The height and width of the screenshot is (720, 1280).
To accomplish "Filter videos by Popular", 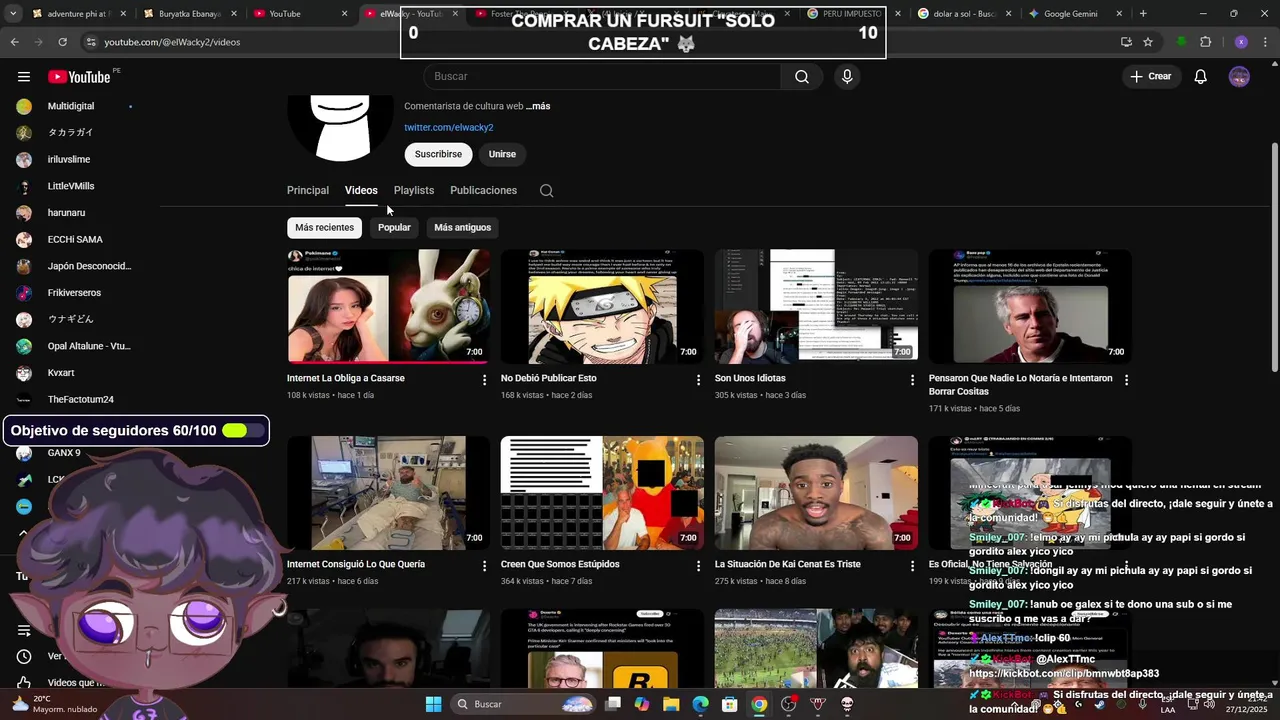I will [394, 228].
